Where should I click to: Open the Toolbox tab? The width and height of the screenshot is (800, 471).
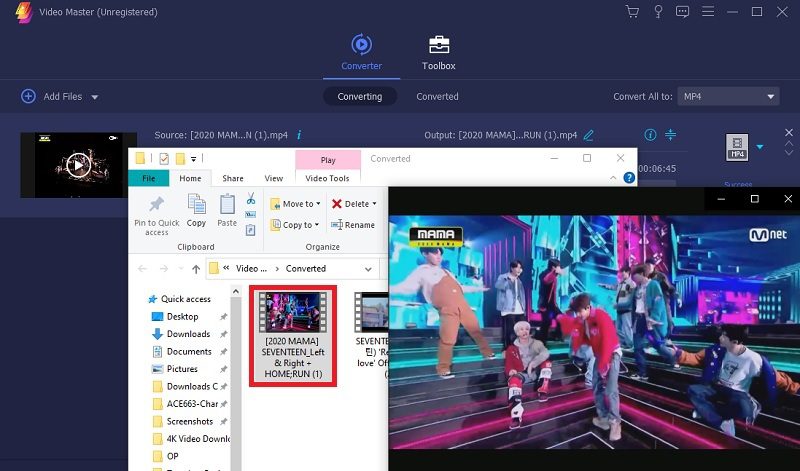pos(439,52)
